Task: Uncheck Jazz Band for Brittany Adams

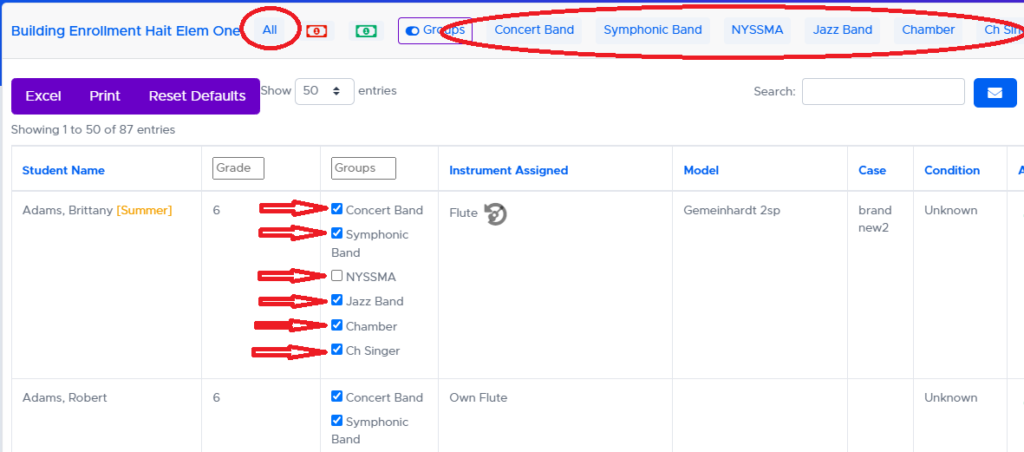Action: 337,301
